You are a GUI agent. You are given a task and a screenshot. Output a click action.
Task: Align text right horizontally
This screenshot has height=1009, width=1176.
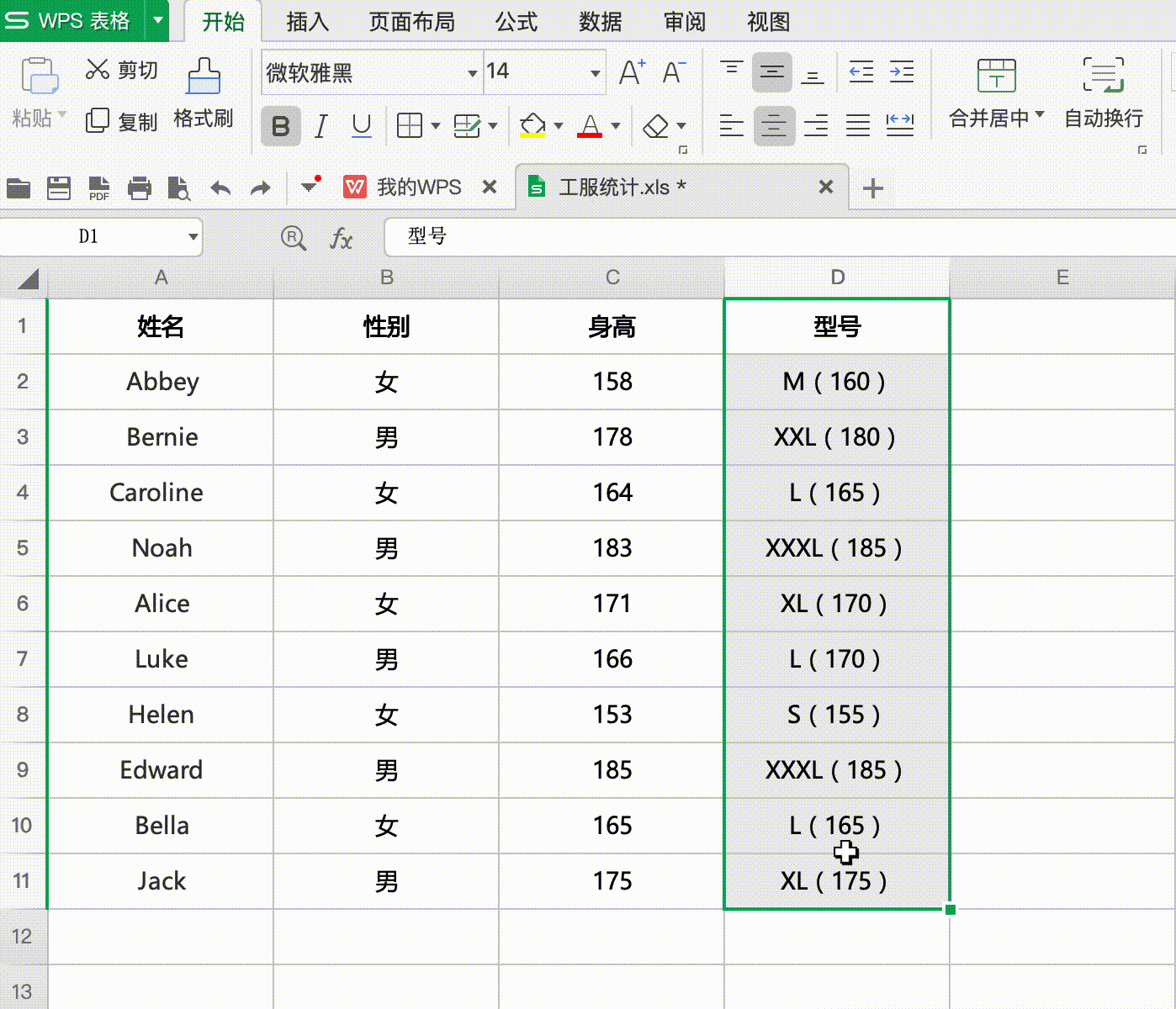[x=816, y=126]
